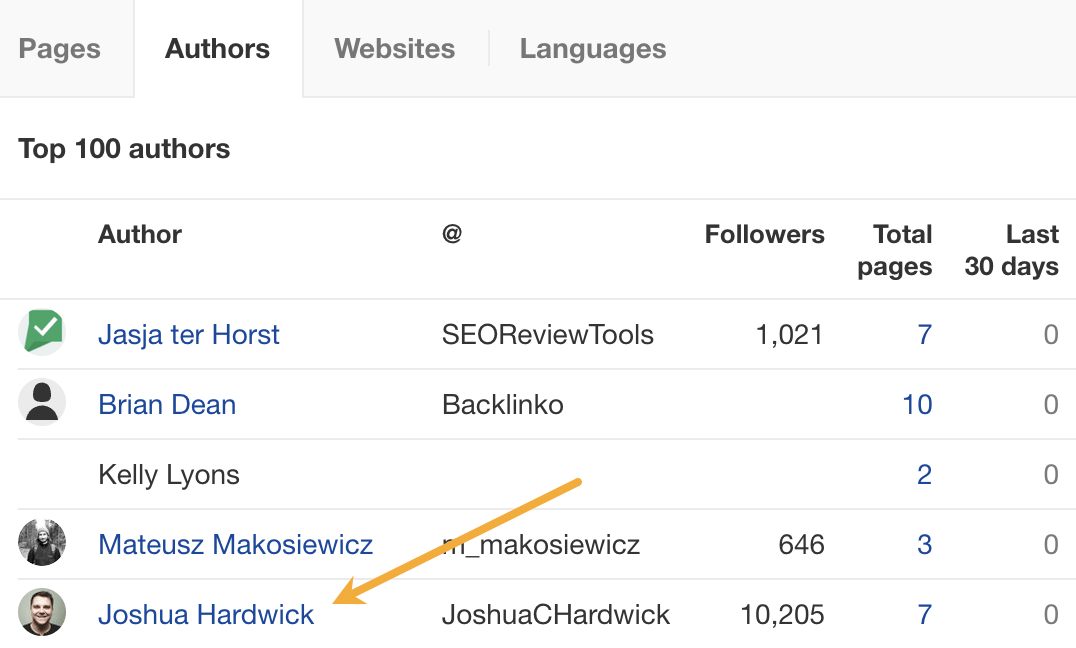Click the 7 total pages for Jasja ter Horst
This screenshot has width=1076, height=648.
point(924,335)
